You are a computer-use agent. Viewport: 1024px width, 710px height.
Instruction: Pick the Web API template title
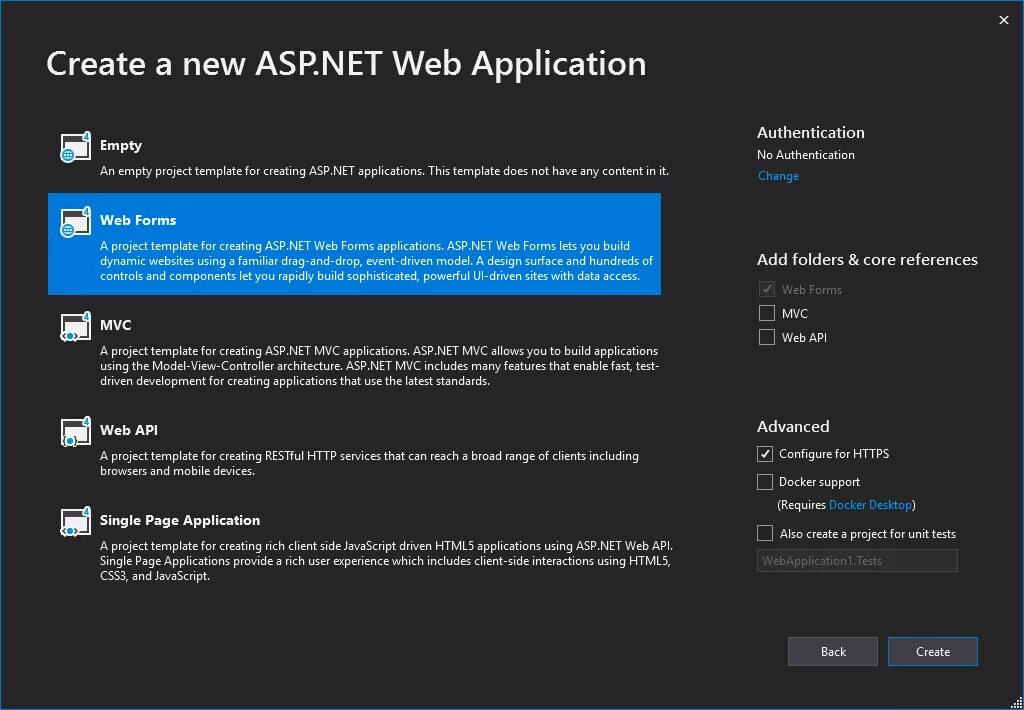(129, 430)
